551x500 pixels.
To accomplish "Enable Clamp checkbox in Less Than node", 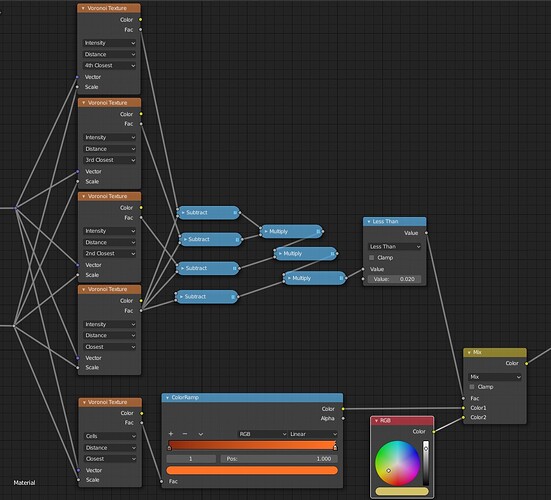I will 371,258.
